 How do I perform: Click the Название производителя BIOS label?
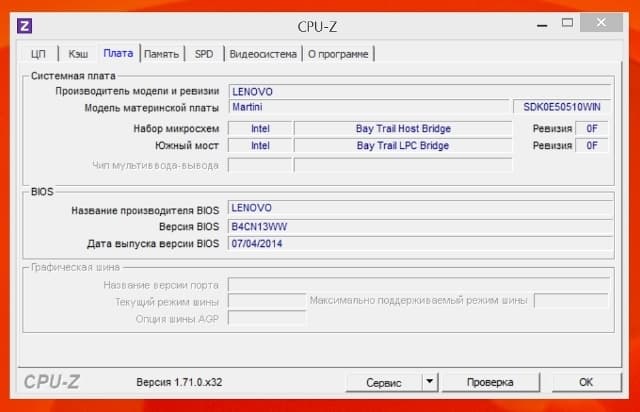click(145, 210)
